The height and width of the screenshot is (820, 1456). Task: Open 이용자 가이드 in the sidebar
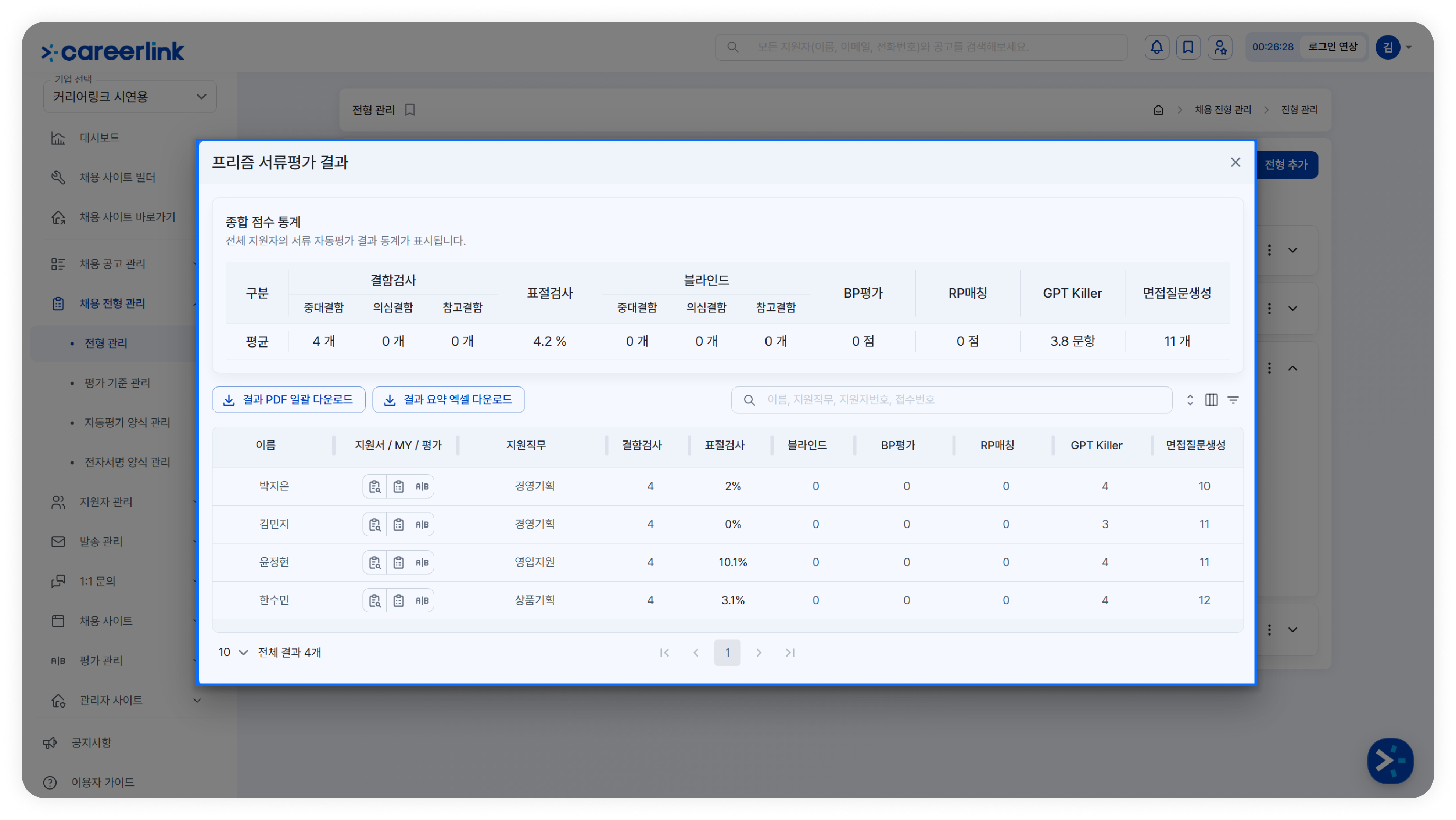click(x=102, y=782)
